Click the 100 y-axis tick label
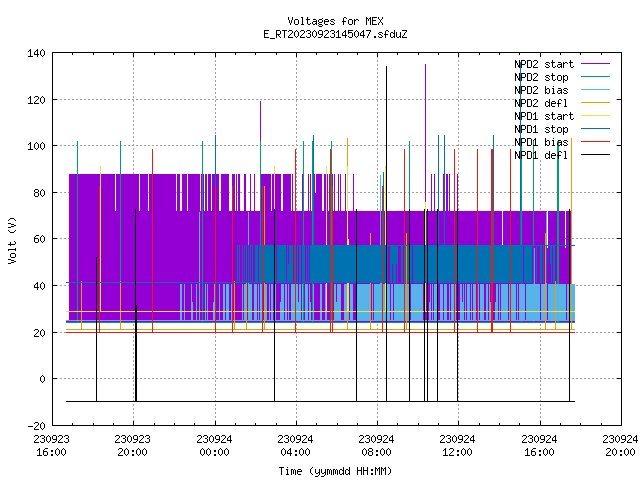 tap(36, 146)
